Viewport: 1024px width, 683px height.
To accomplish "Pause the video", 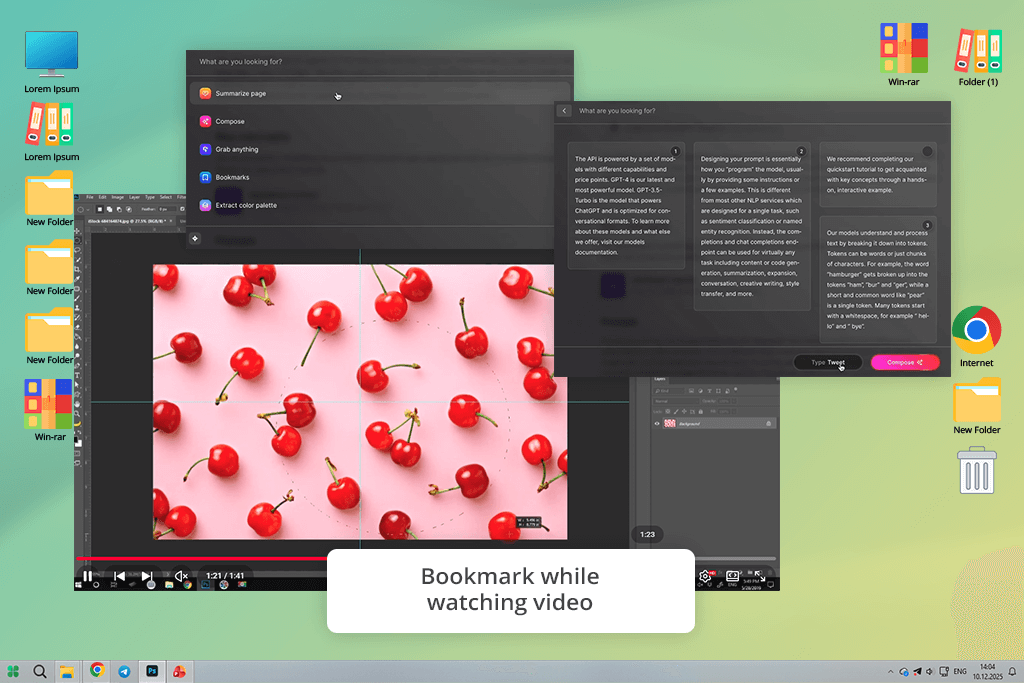I will [88, 576].
